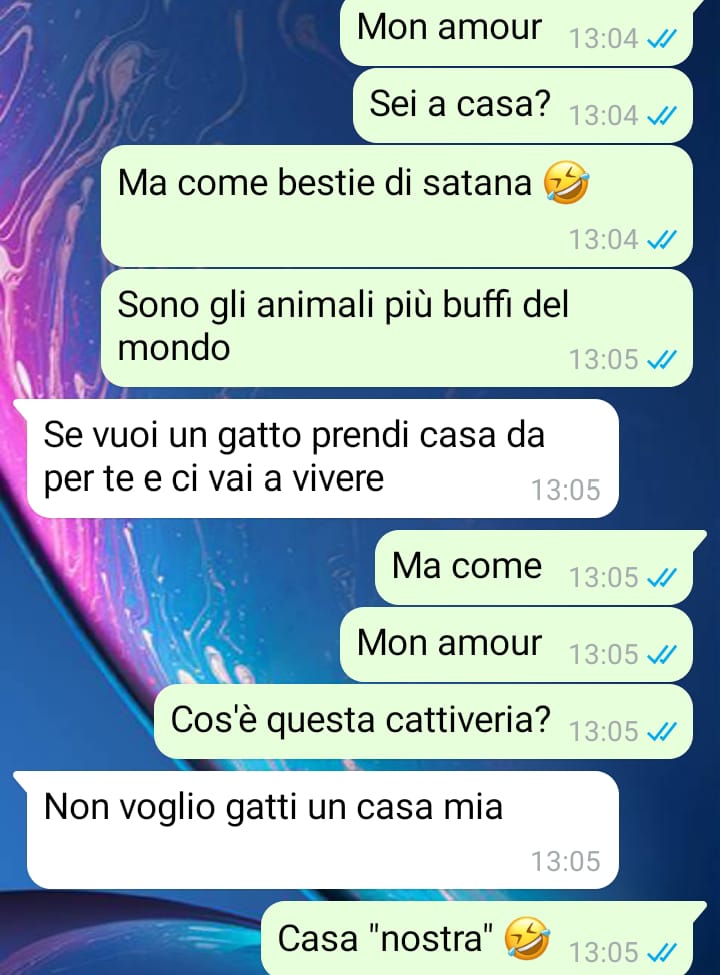Tap the 13:05 timestamp on "Se vuoi un gatto"
720x975 pixels.
point(565,490)
